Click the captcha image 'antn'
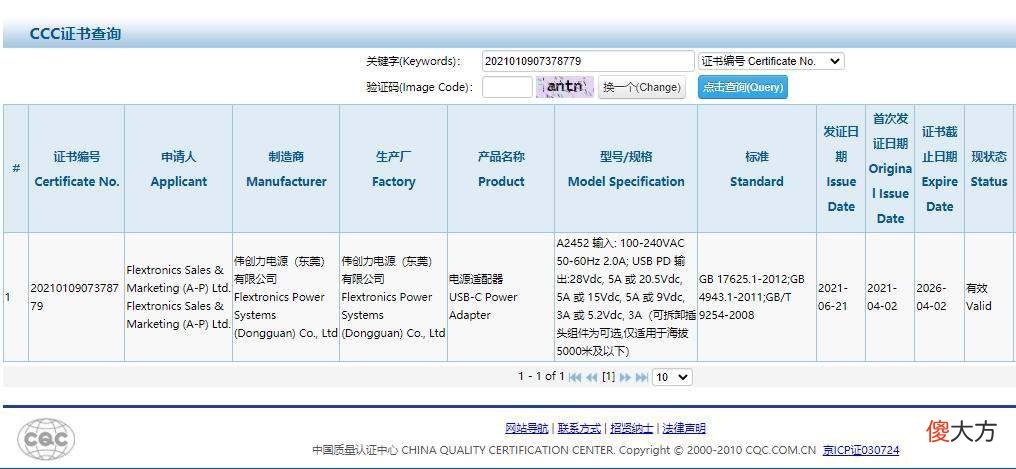1016x469 pixels. [x=564, y=87]
